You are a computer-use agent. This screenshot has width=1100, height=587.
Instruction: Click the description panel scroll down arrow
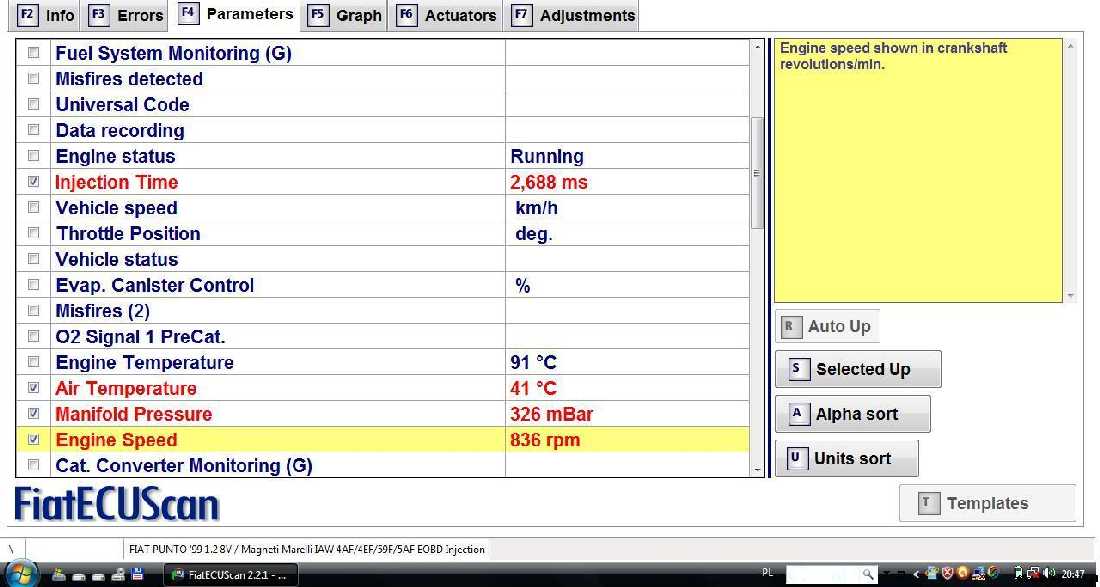[1070, 297]
